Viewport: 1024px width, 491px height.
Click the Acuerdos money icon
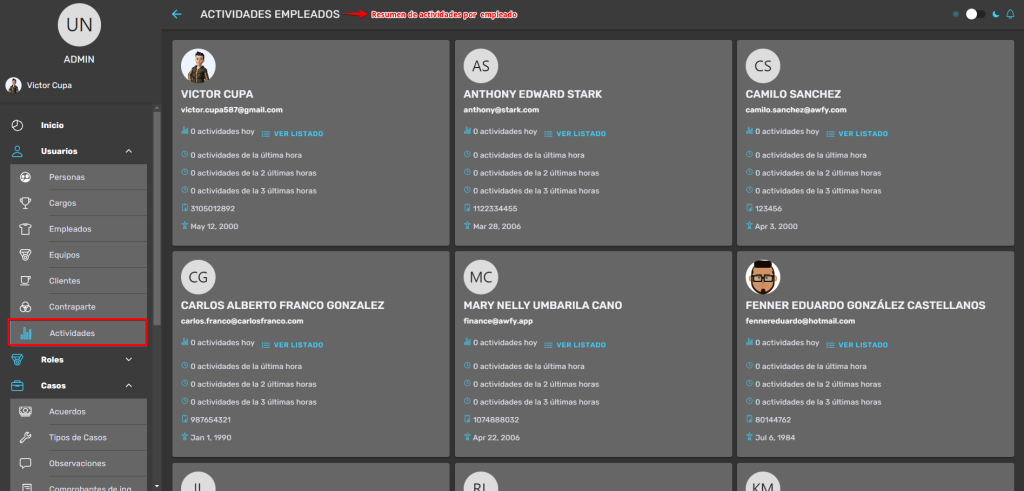tap(25, 411)
